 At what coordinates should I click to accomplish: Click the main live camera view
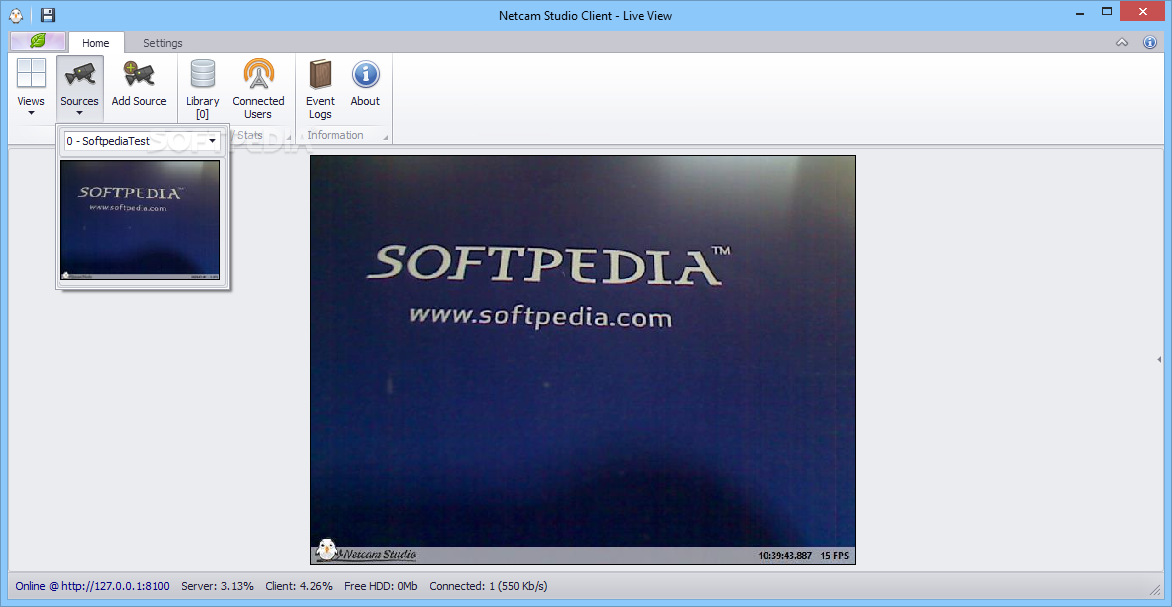pyautogui.click(x=583, y=360)
